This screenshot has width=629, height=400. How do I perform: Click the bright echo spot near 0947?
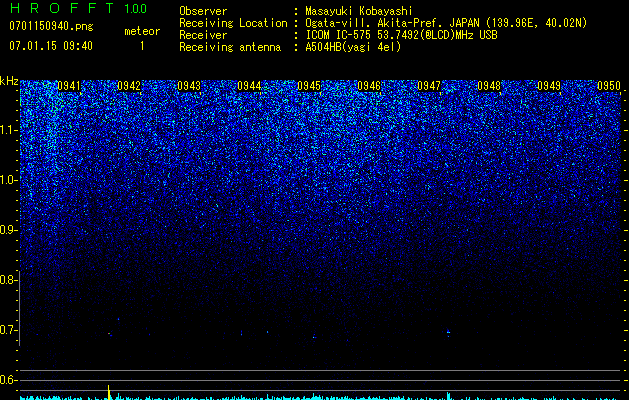point(448,332)
